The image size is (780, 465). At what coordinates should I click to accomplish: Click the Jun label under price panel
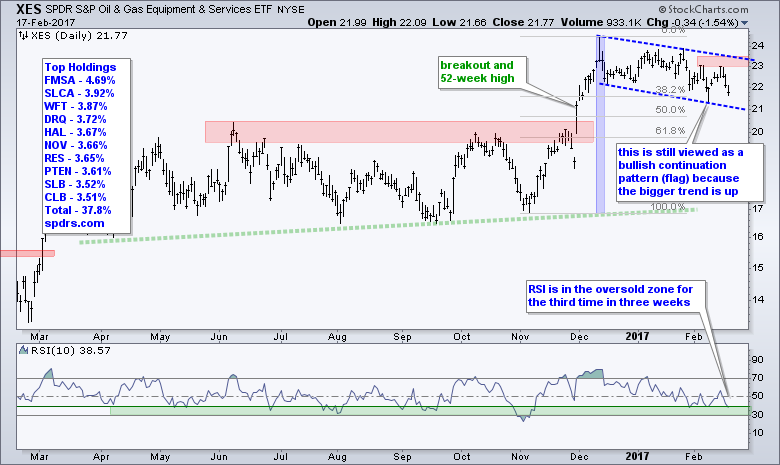(219, 337)
